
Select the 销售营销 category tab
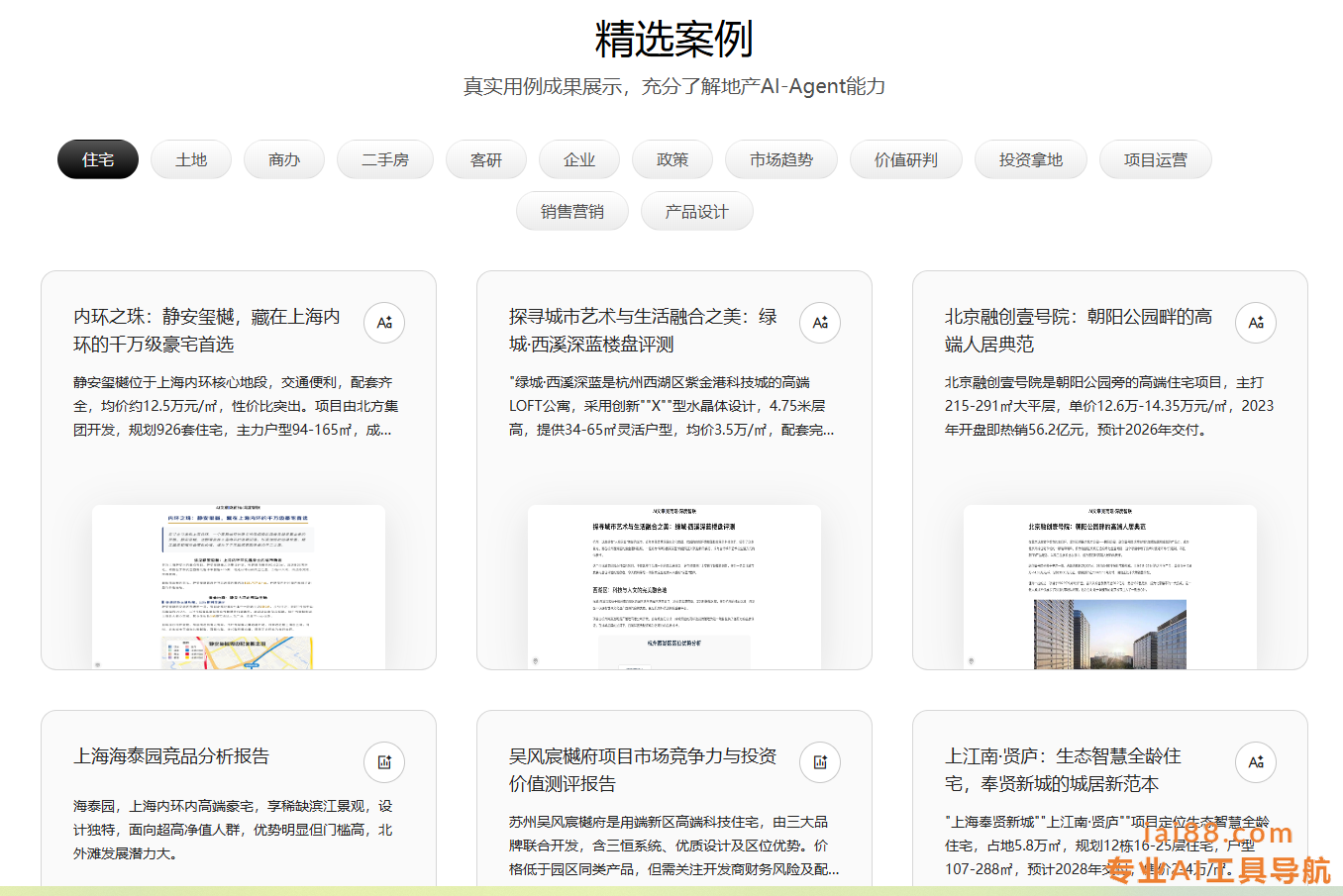(x=572, y=211)
